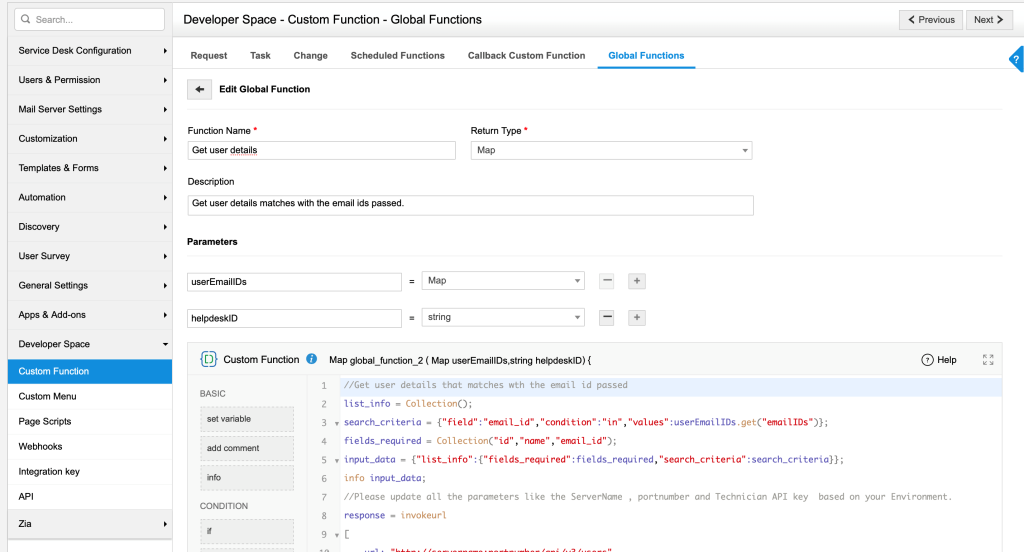Open the Return Type dropdown
The width and height of the screenshot is (1024, 552).
click(x=611, y=150)
